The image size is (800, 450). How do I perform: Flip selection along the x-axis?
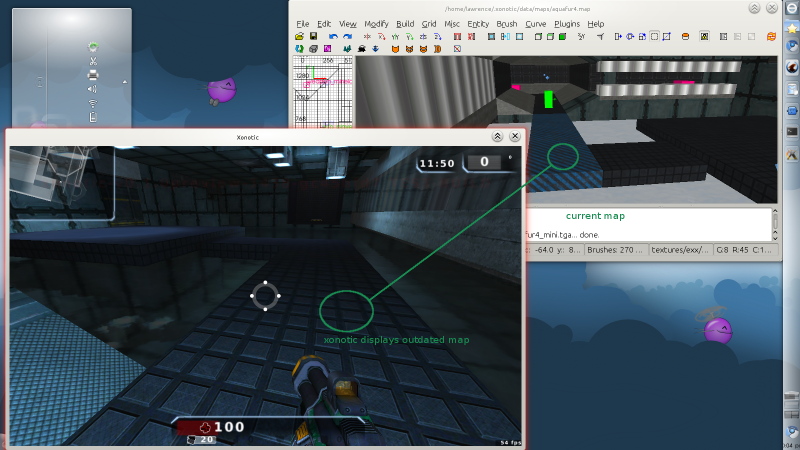coord(367,37)
